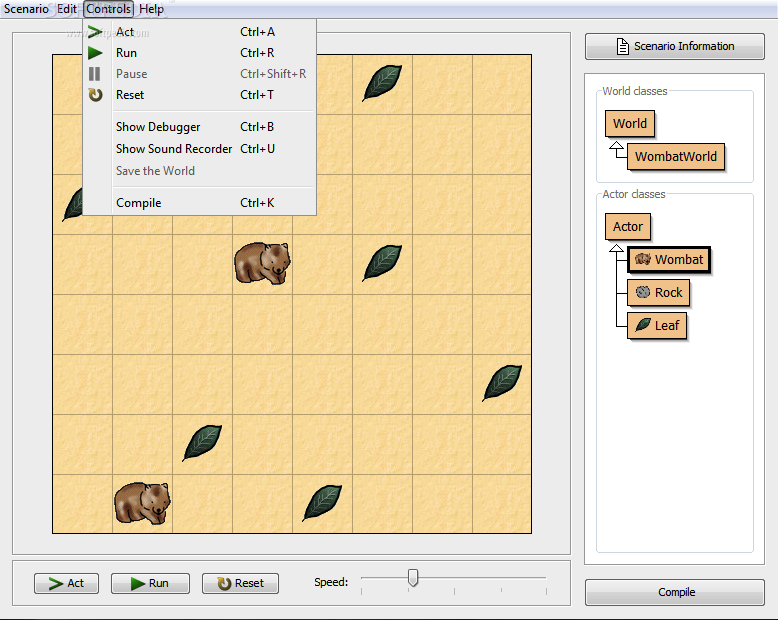Choose Act from the Controls menu
The width and height of the screenshot is (778, 620).
click(x=125, y=32)
